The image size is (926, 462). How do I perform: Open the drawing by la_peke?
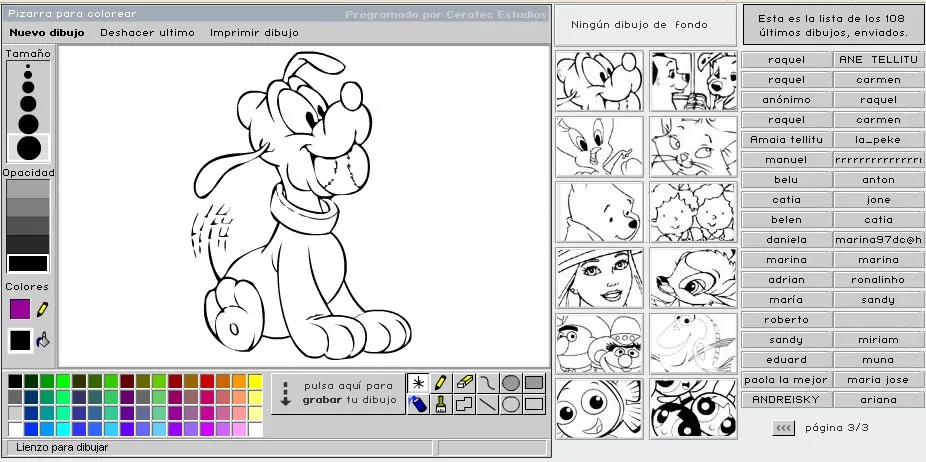coord(878,140)
